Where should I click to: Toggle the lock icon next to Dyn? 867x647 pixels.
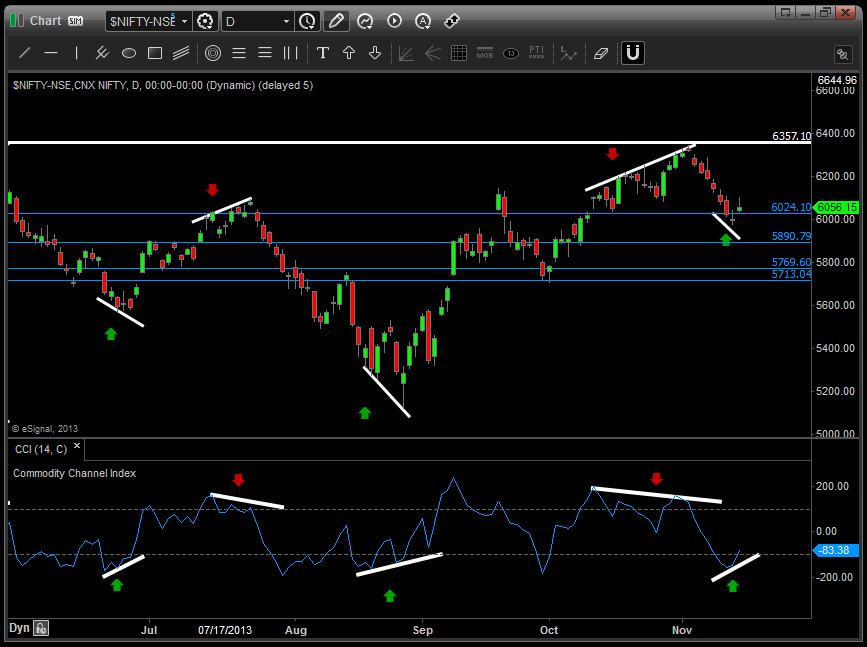pyautogui.click(x=41, y=628)
